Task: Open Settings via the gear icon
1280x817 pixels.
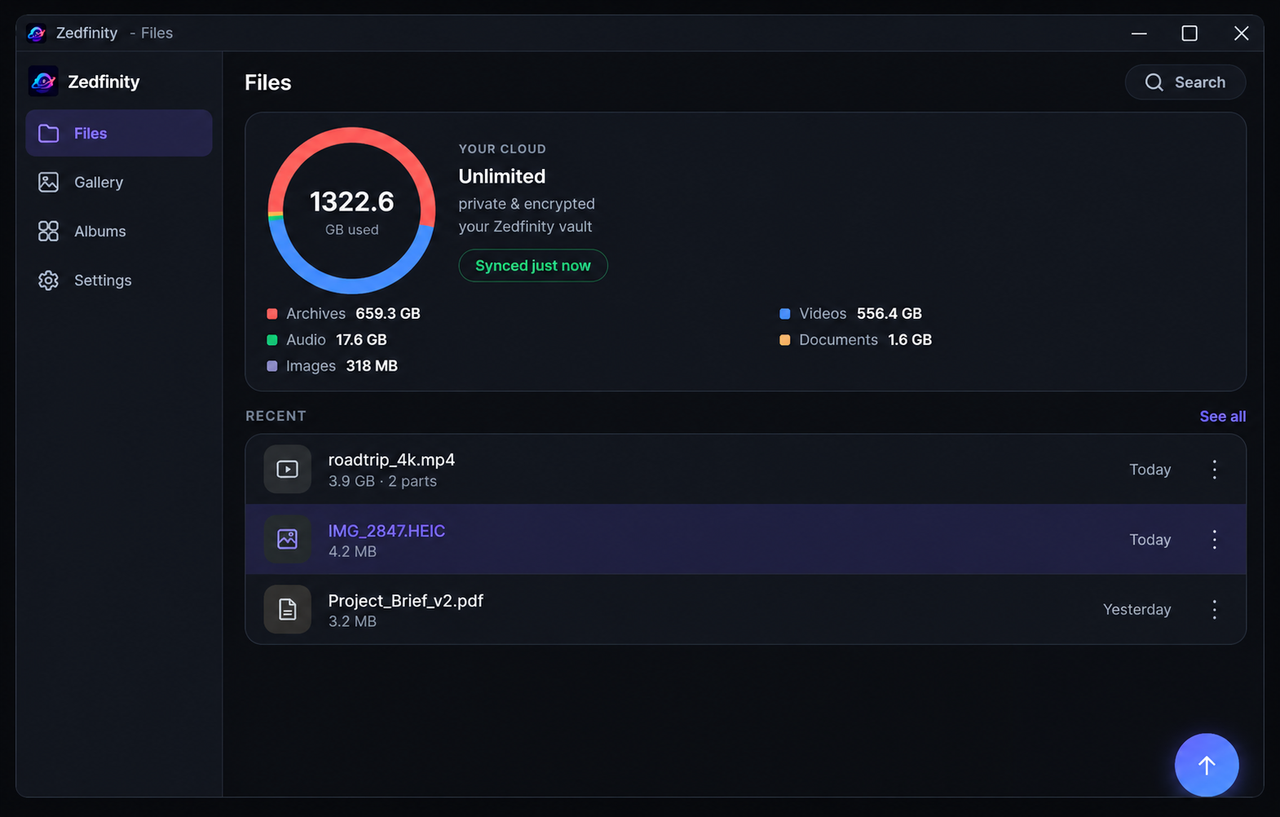Action: tap(48, 280)
